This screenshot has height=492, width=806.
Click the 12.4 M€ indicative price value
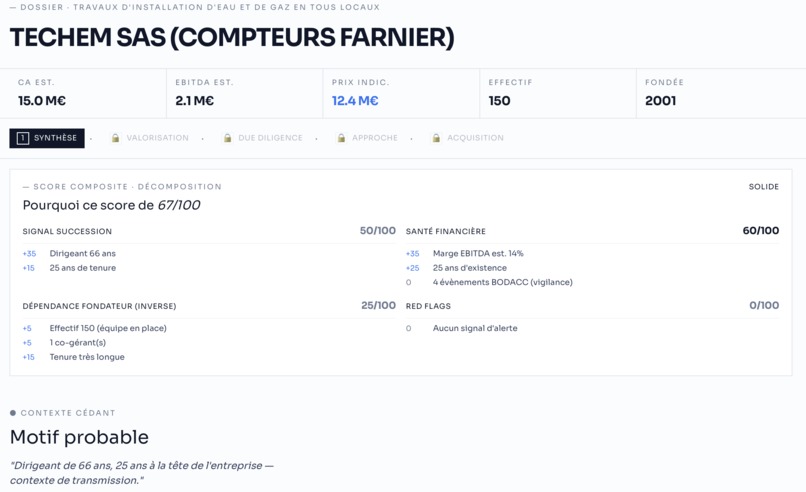pyautogui.click(x=355, y=101)
